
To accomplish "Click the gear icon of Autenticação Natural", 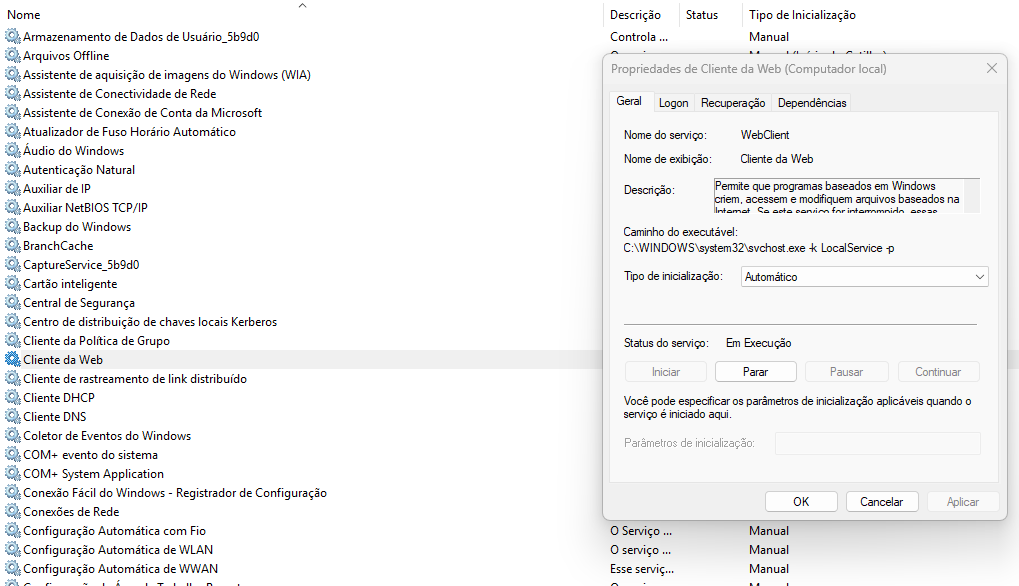I will pos(12,170).
